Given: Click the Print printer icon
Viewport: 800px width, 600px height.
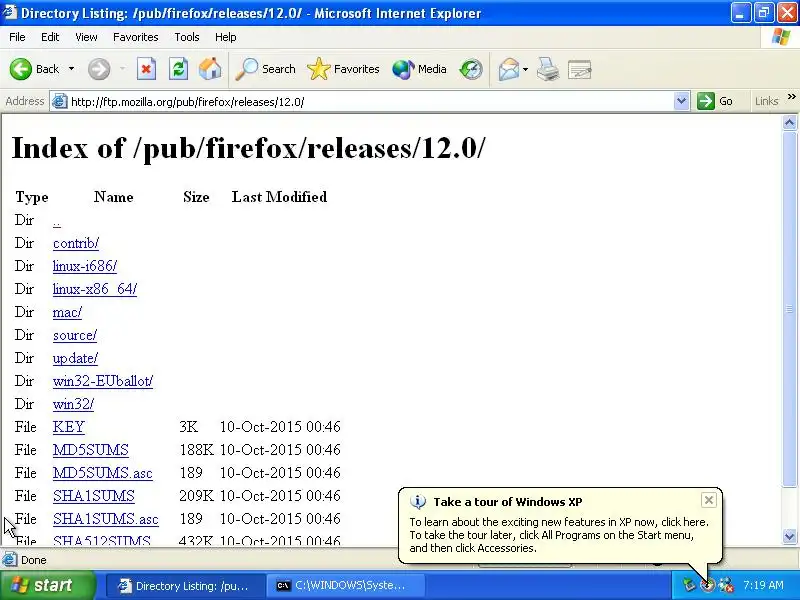Looking at the screenshot, I should pyautogui.click(x=548, y=69).
